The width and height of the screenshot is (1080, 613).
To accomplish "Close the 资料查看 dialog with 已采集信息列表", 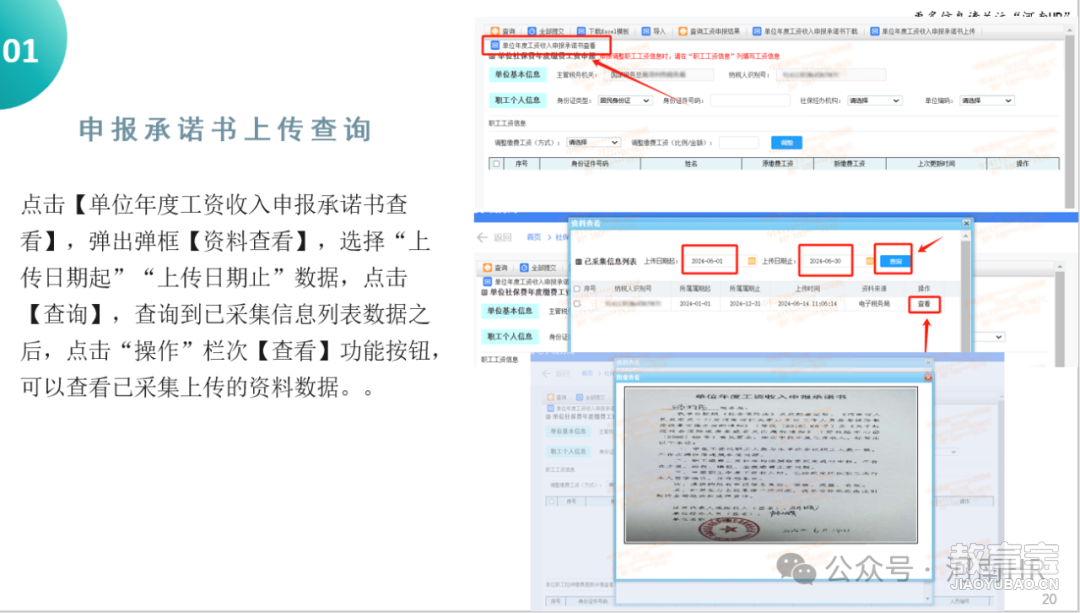I will tap(966, 223).
